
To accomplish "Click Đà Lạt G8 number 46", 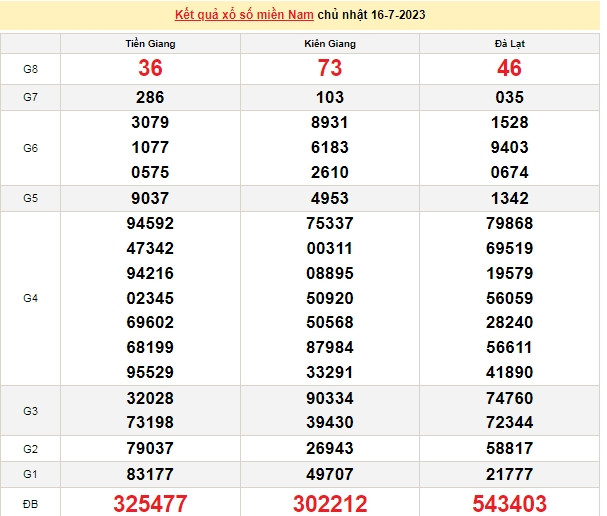I will (x=509, y=69).
